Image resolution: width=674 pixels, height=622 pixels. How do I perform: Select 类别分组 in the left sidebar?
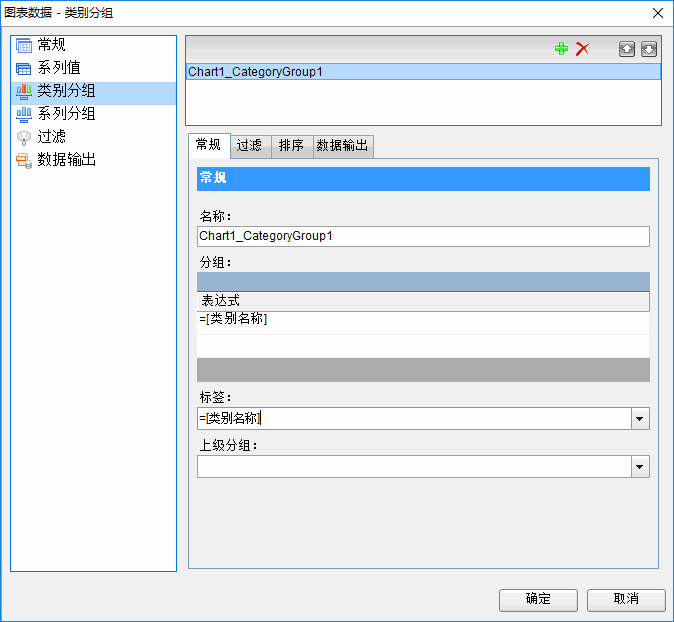coord(66,91)
